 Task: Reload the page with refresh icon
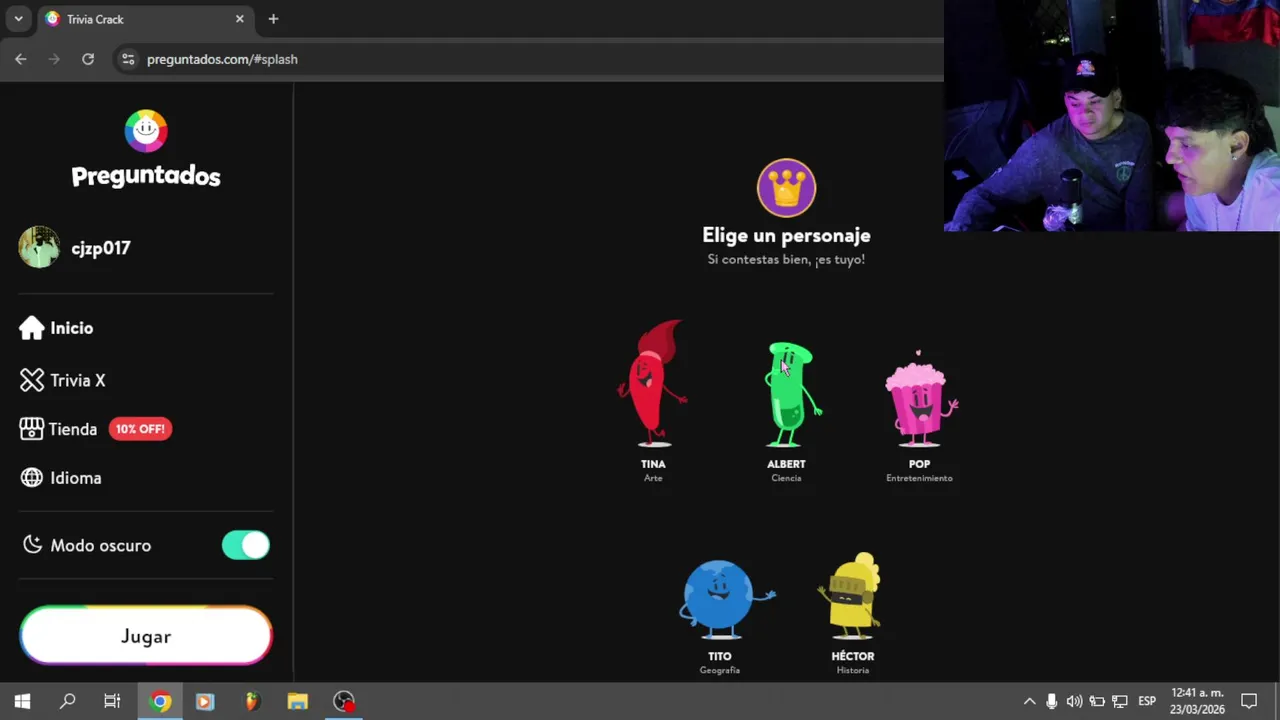coord(88,59)
